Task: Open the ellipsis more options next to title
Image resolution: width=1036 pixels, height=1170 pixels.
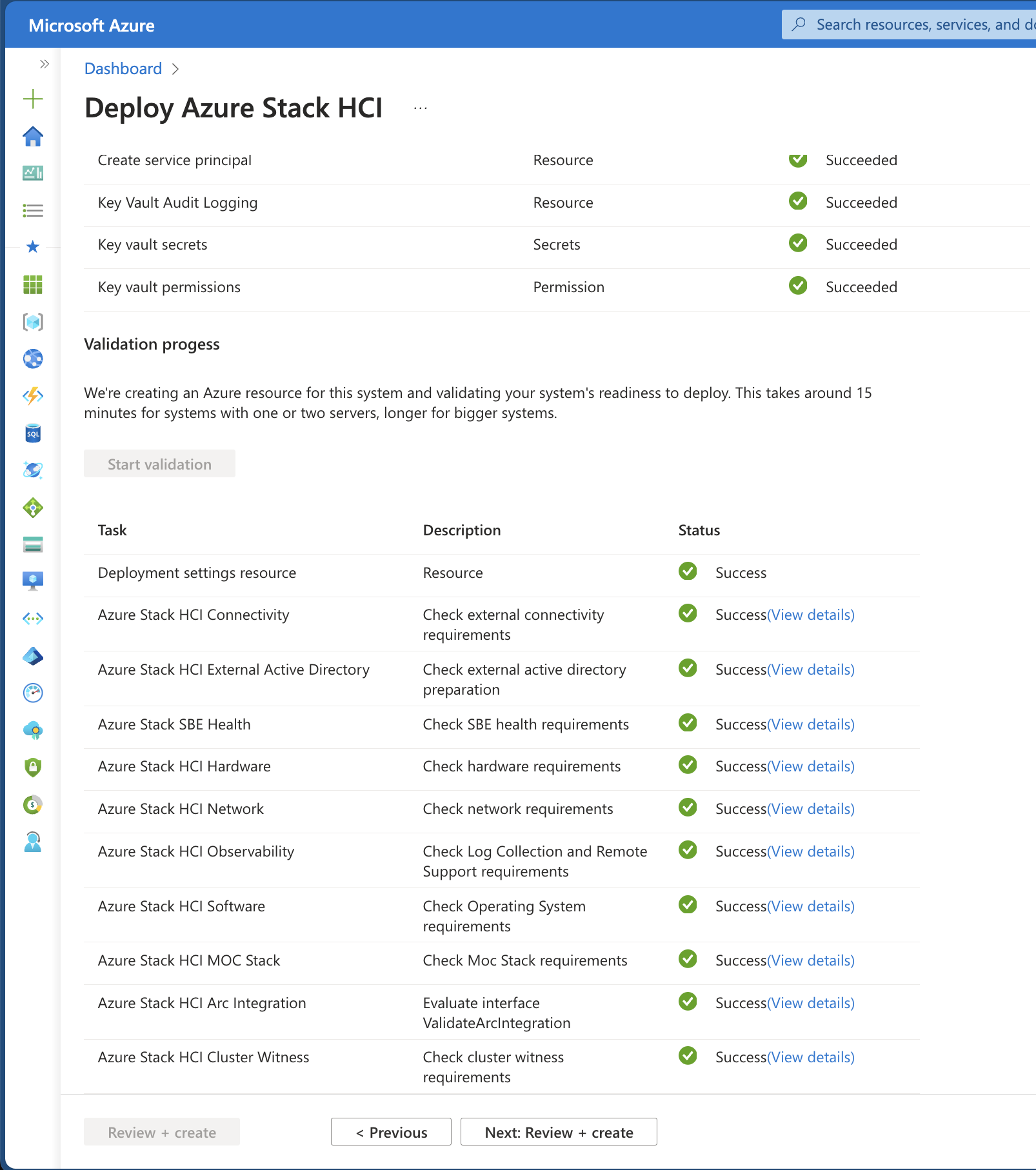Action: (x=421, y=108)
